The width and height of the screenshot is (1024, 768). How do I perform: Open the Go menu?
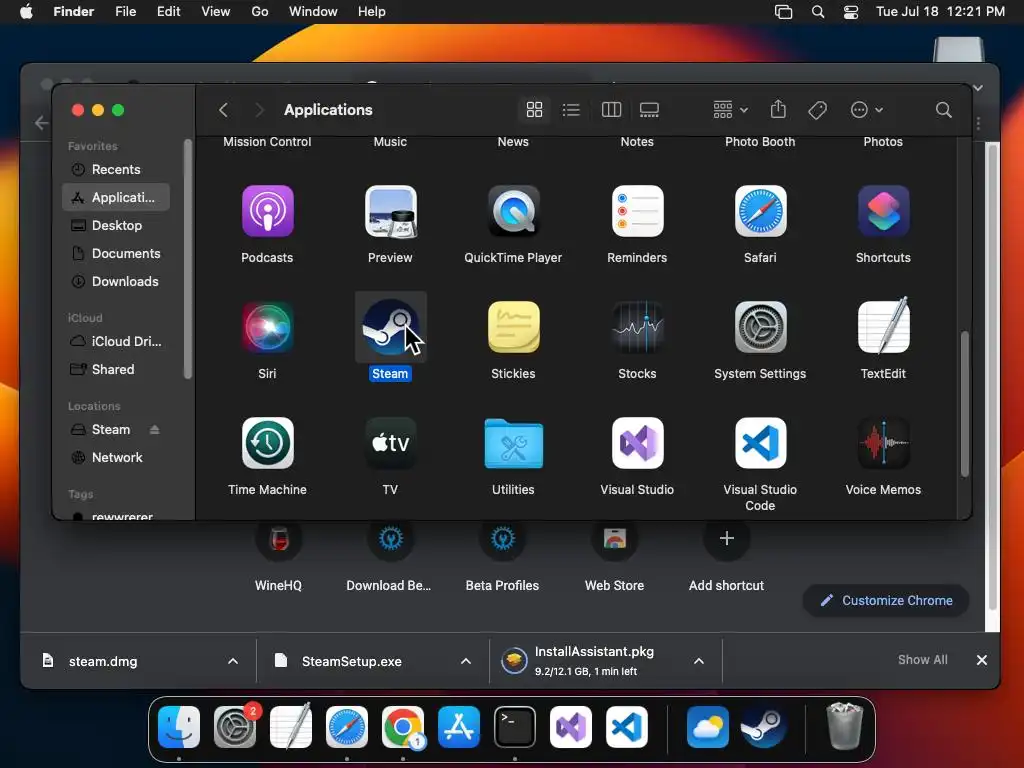260,11
